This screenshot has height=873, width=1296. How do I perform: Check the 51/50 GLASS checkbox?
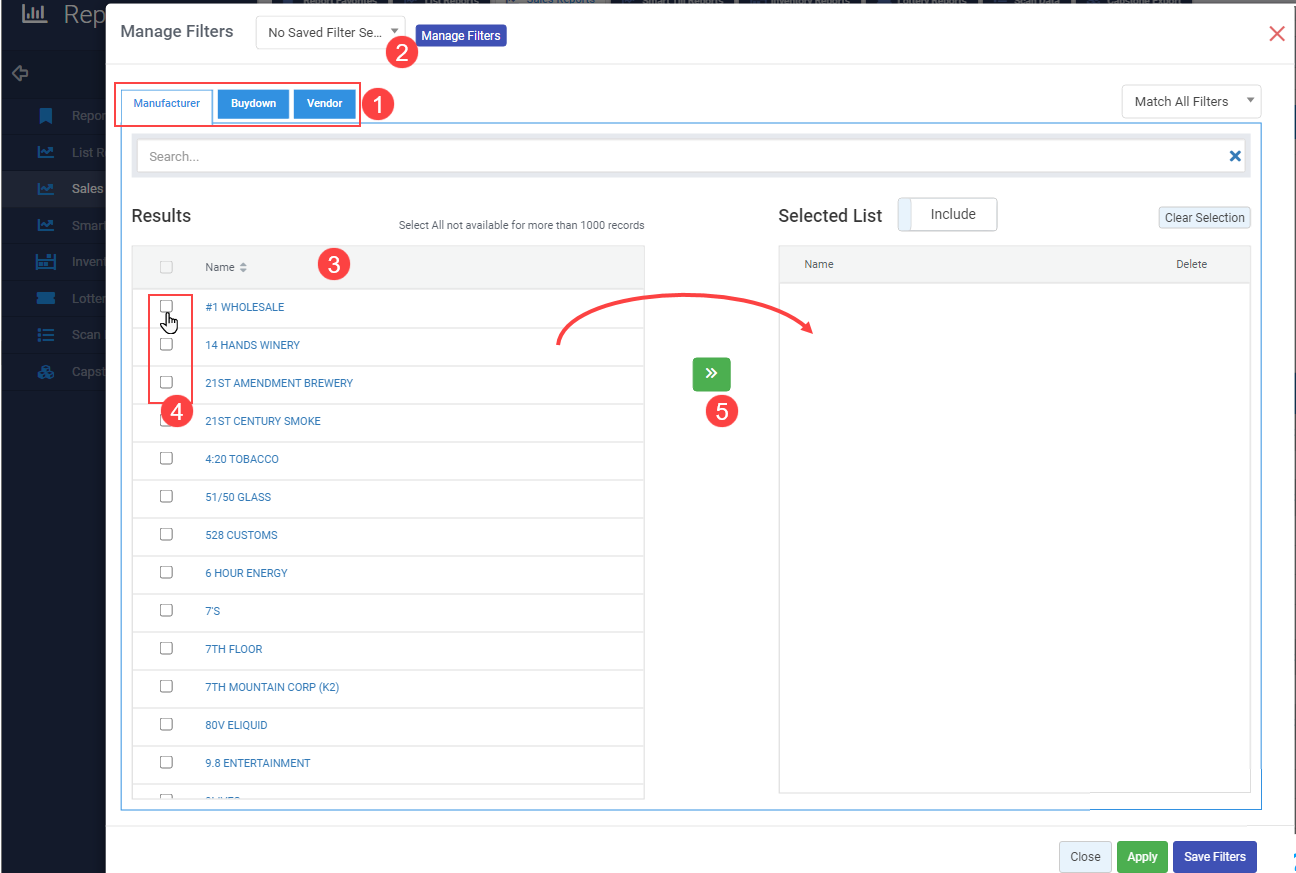tap(166, 496)
